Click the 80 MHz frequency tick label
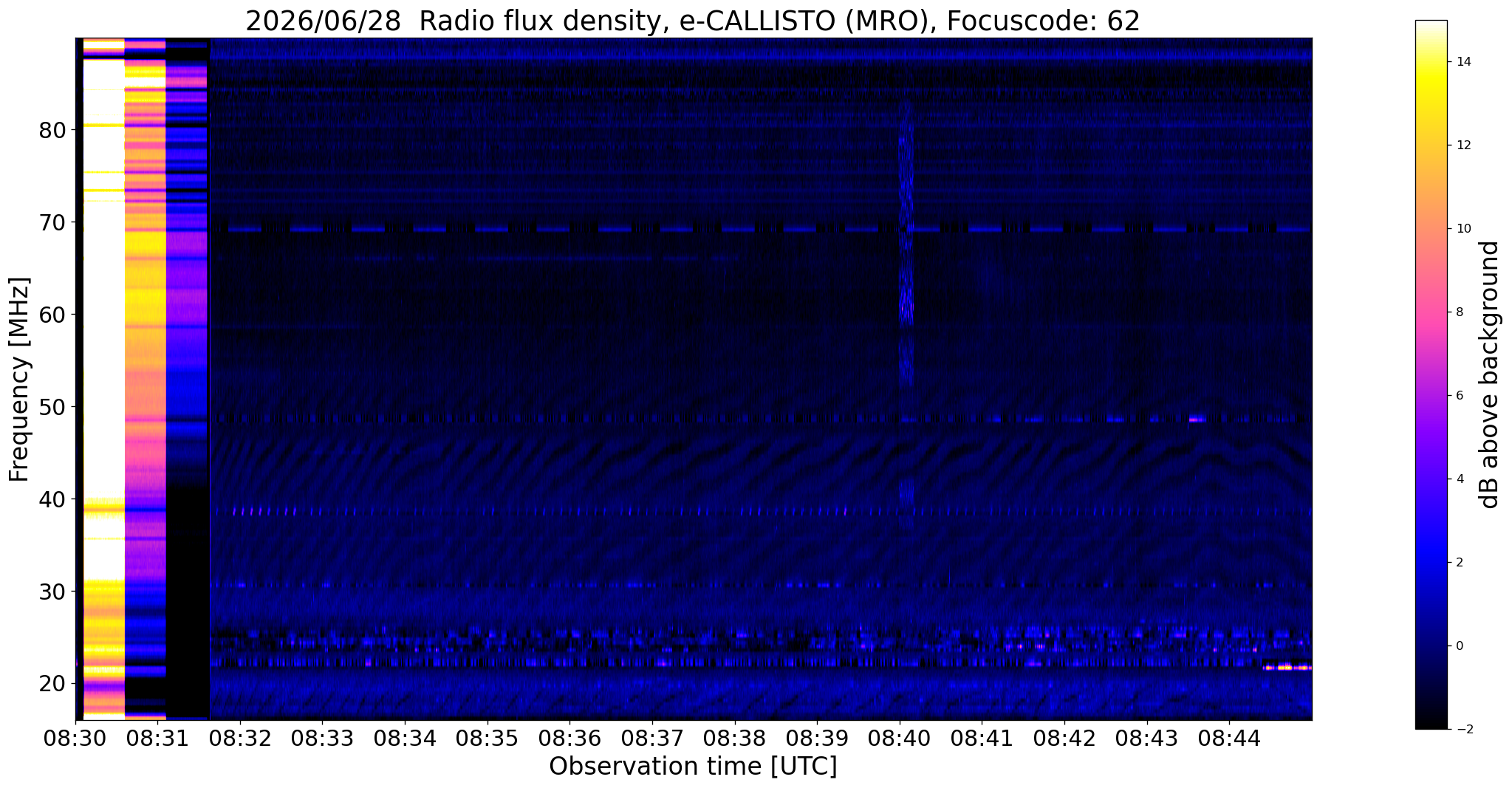1512x788 pixels. click(52, 131)
